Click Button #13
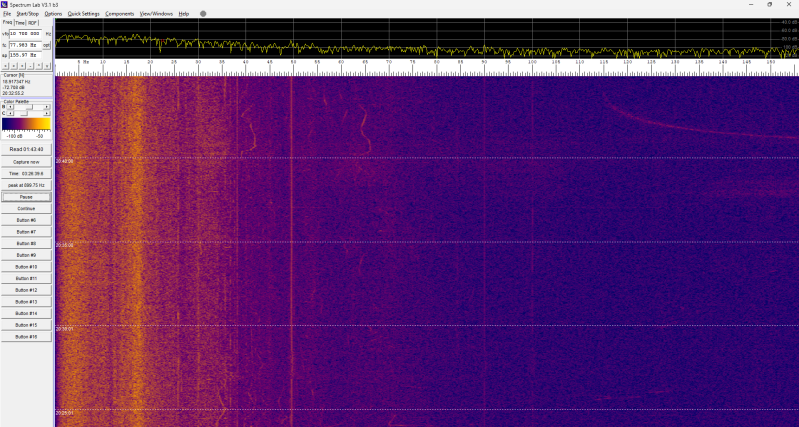The height and width of the screenshot is (427, 799). pos(26,302)
